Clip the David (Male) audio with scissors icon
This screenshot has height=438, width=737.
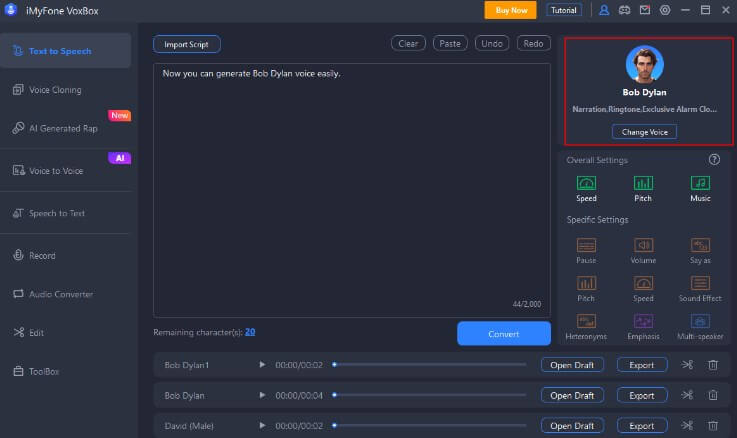(x=687, y=426)
